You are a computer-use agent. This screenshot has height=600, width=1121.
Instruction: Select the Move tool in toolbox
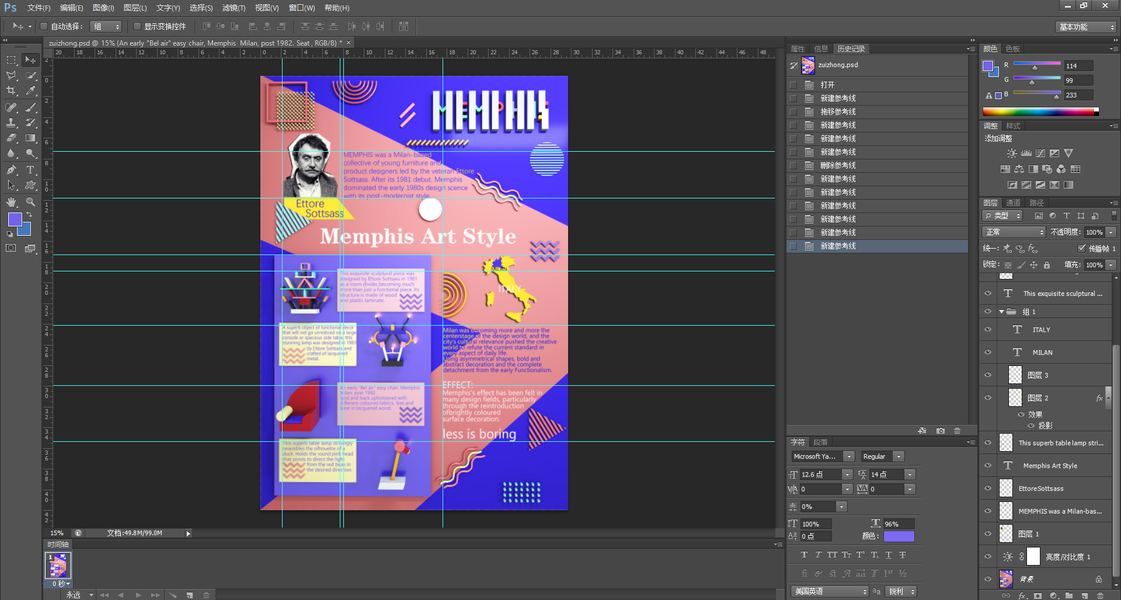coord(30,60)
